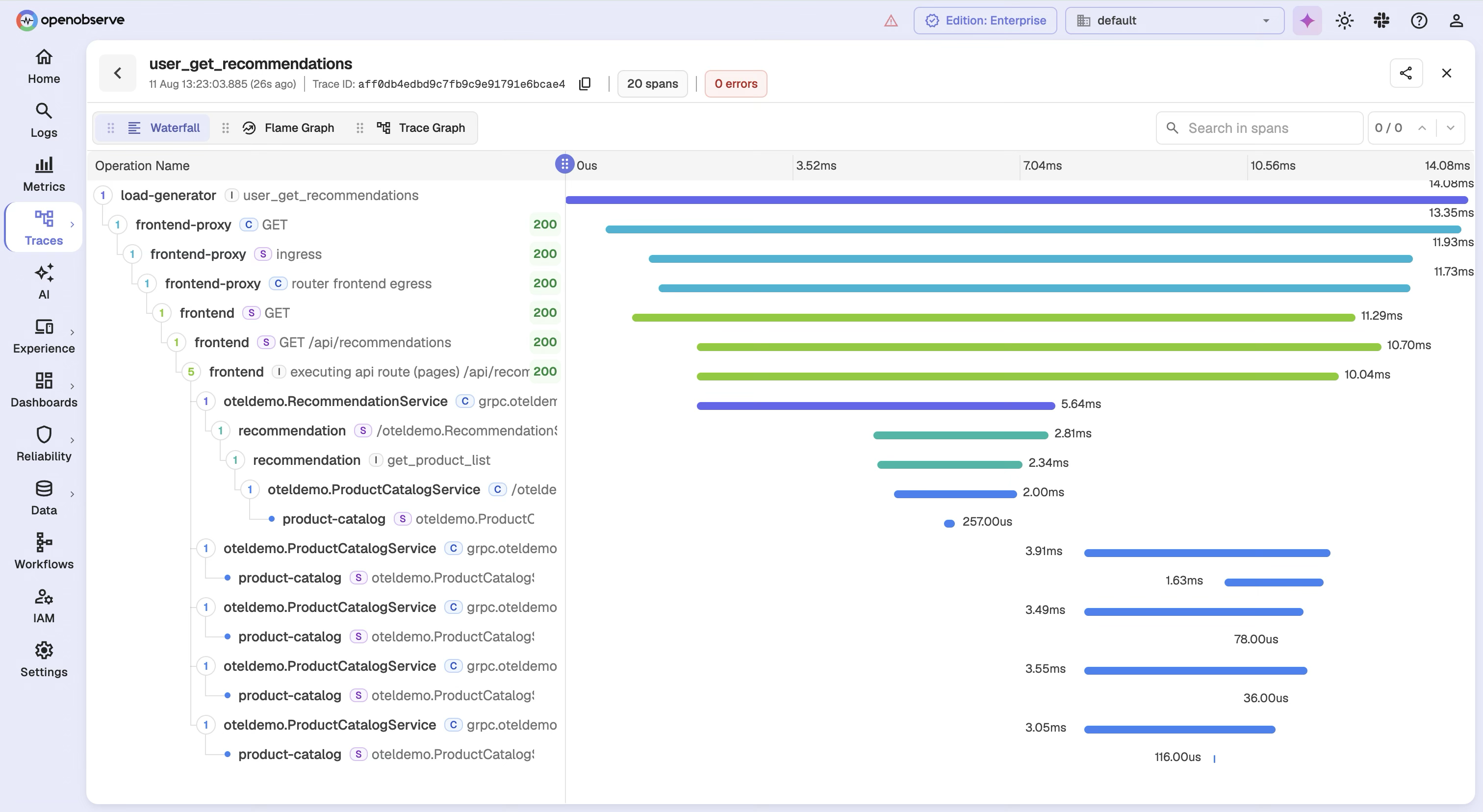
Task: Click the 13.35ms frontend-proxy GET timeline bar
Action: [1033, 229]
